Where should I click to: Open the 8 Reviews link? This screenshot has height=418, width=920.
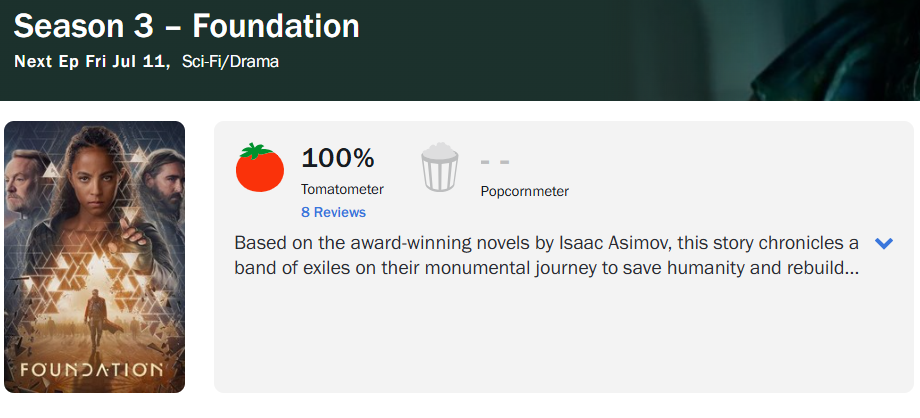[x=333, y=213]
